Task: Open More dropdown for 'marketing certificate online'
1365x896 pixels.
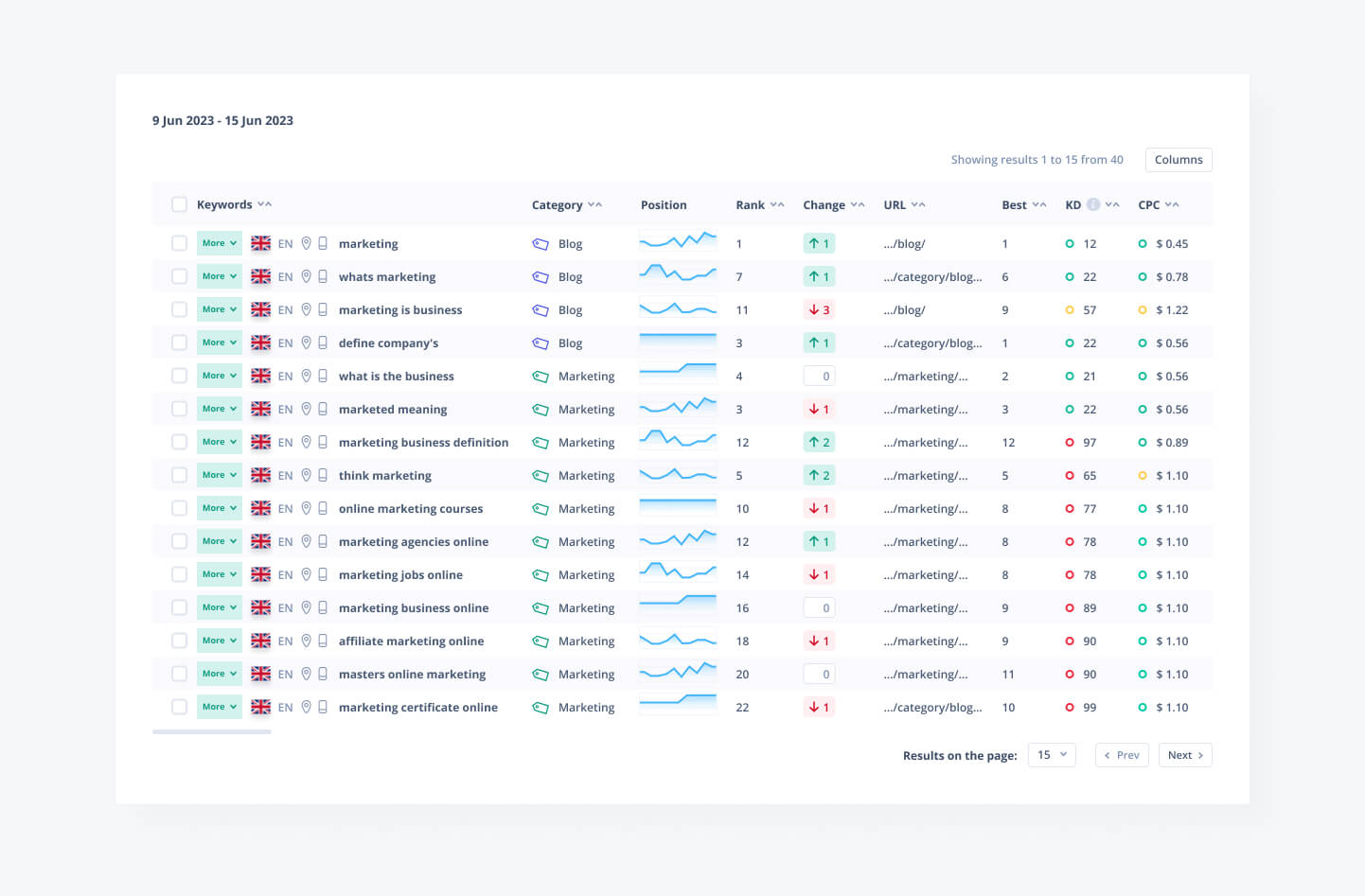Action: 219,707
